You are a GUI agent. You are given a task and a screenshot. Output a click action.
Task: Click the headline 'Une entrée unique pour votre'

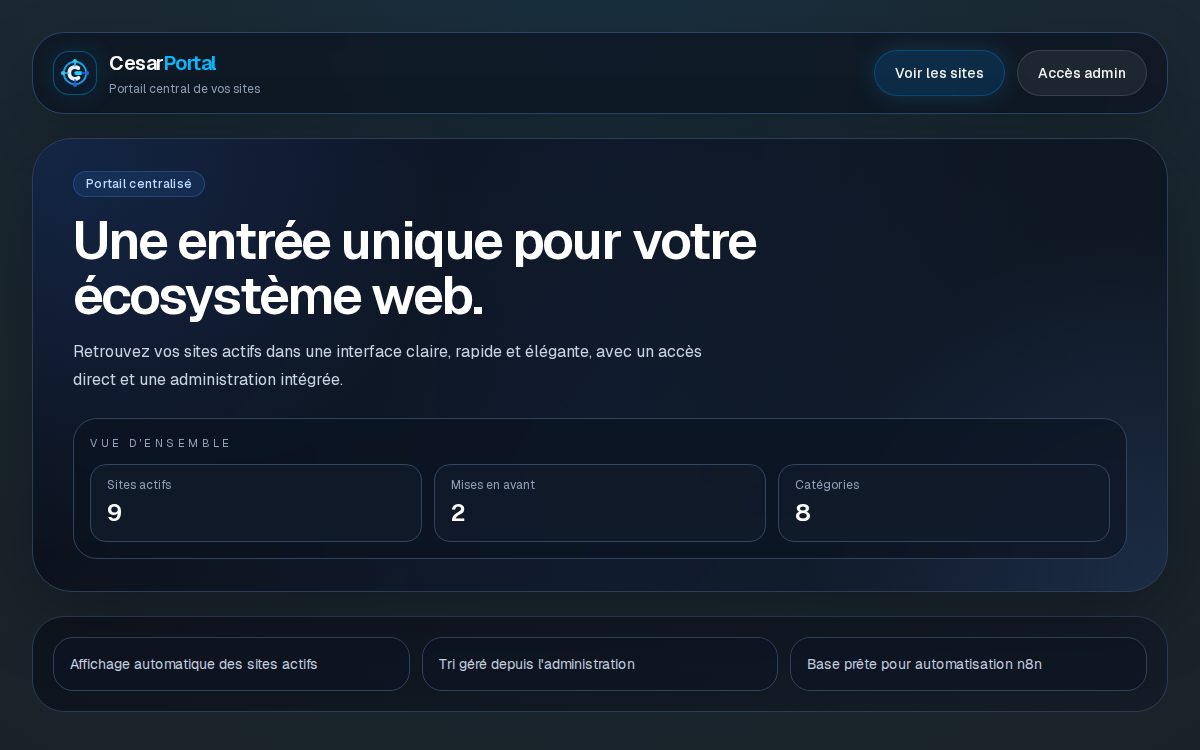pyautogui.click(x=415, y=241)
